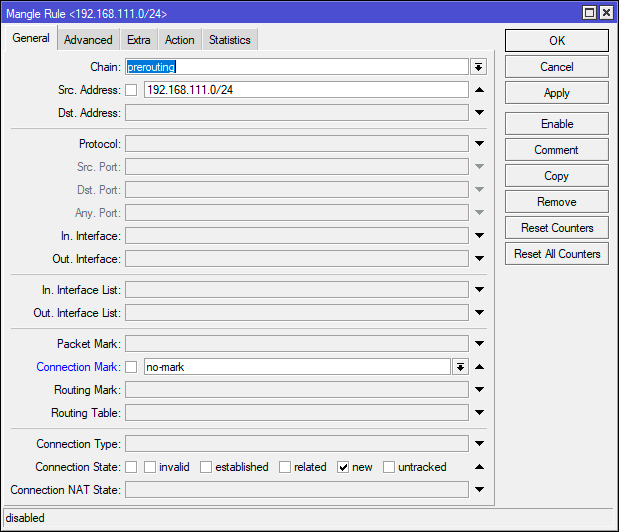619x532 pixels.
Task: Expand the Routing Table field arrow
Action: click(479, 413)
